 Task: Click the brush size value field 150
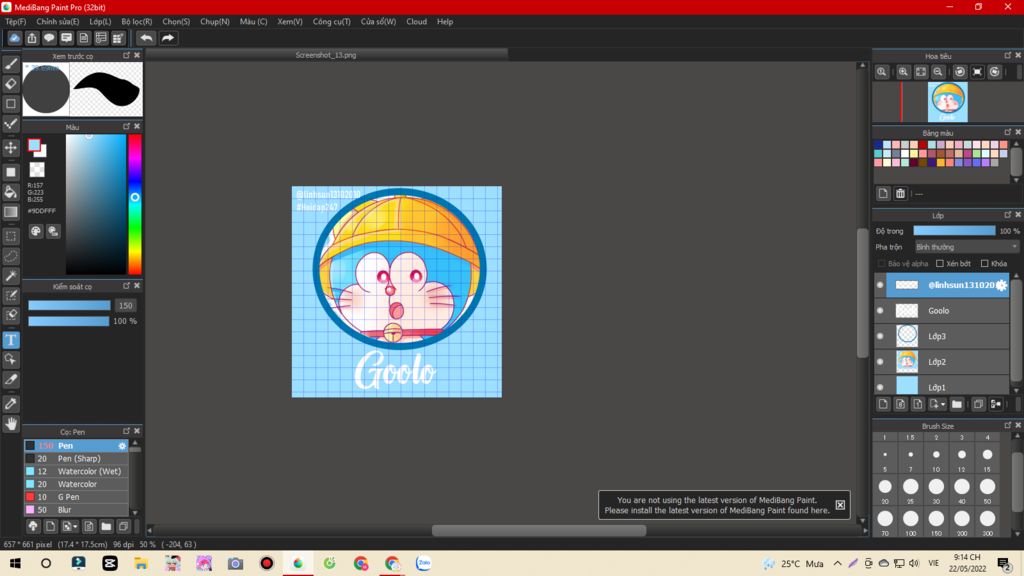[x=125, y=305]
